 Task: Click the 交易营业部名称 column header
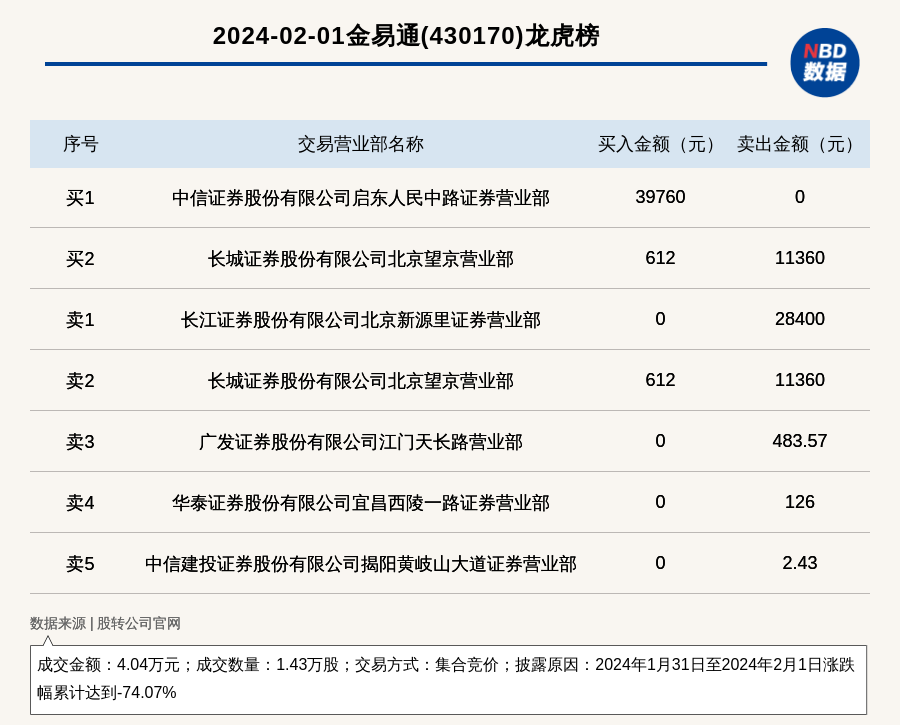point(360,144)
